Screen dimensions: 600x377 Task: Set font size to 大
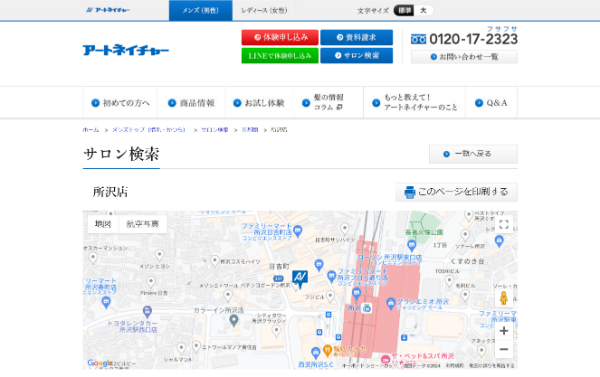(x=423, y=10)
